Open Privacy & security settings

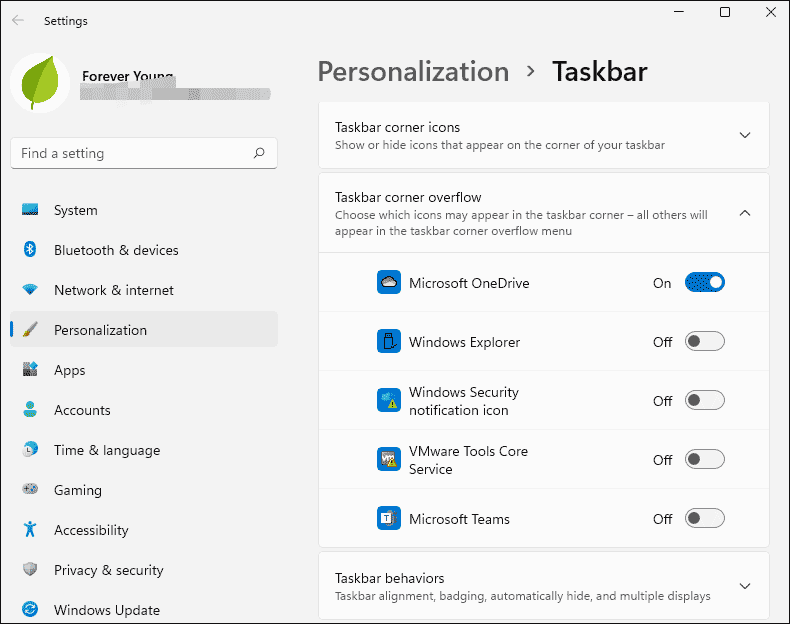coord(144,569)
